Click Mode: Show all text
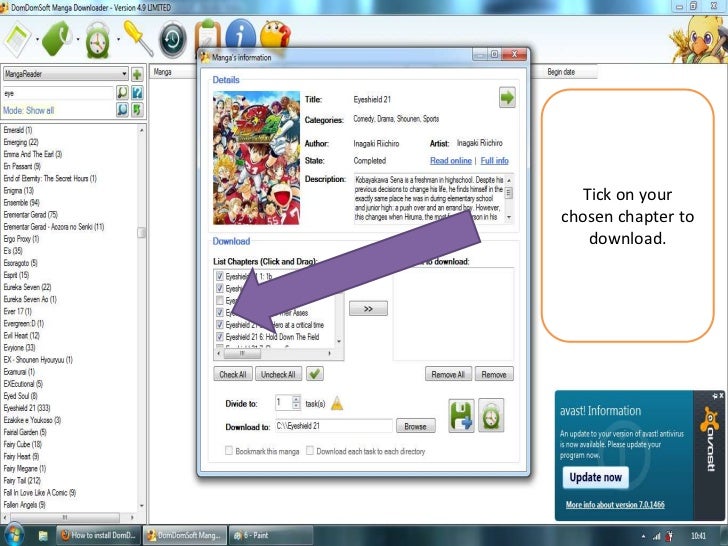 [x=28, y=110]
